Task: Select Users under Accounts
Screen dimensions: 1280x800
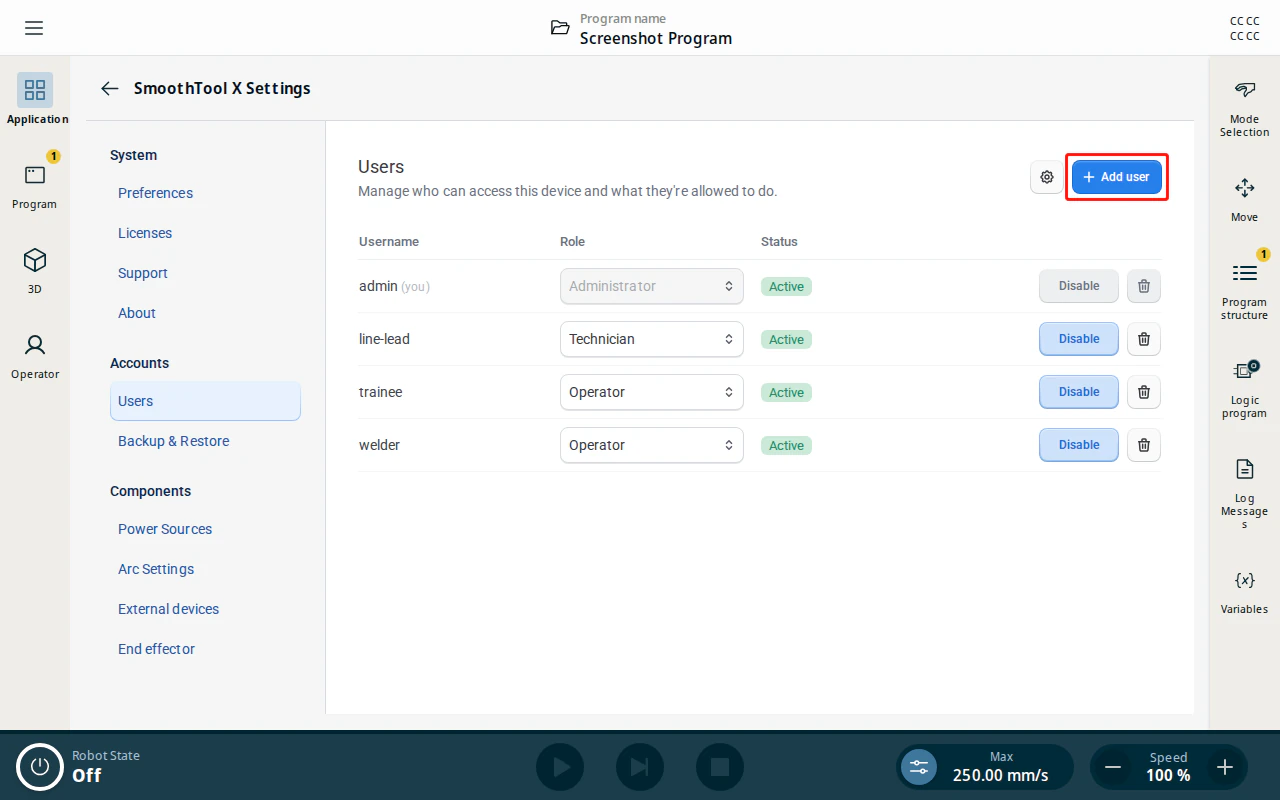Action: 205,401
